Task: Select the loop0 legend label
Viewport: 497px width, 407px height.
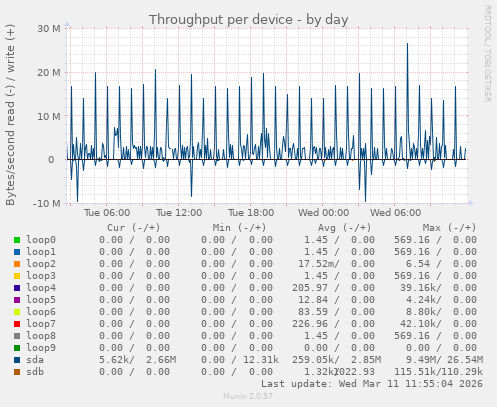Action: click(x=41, y=240)
